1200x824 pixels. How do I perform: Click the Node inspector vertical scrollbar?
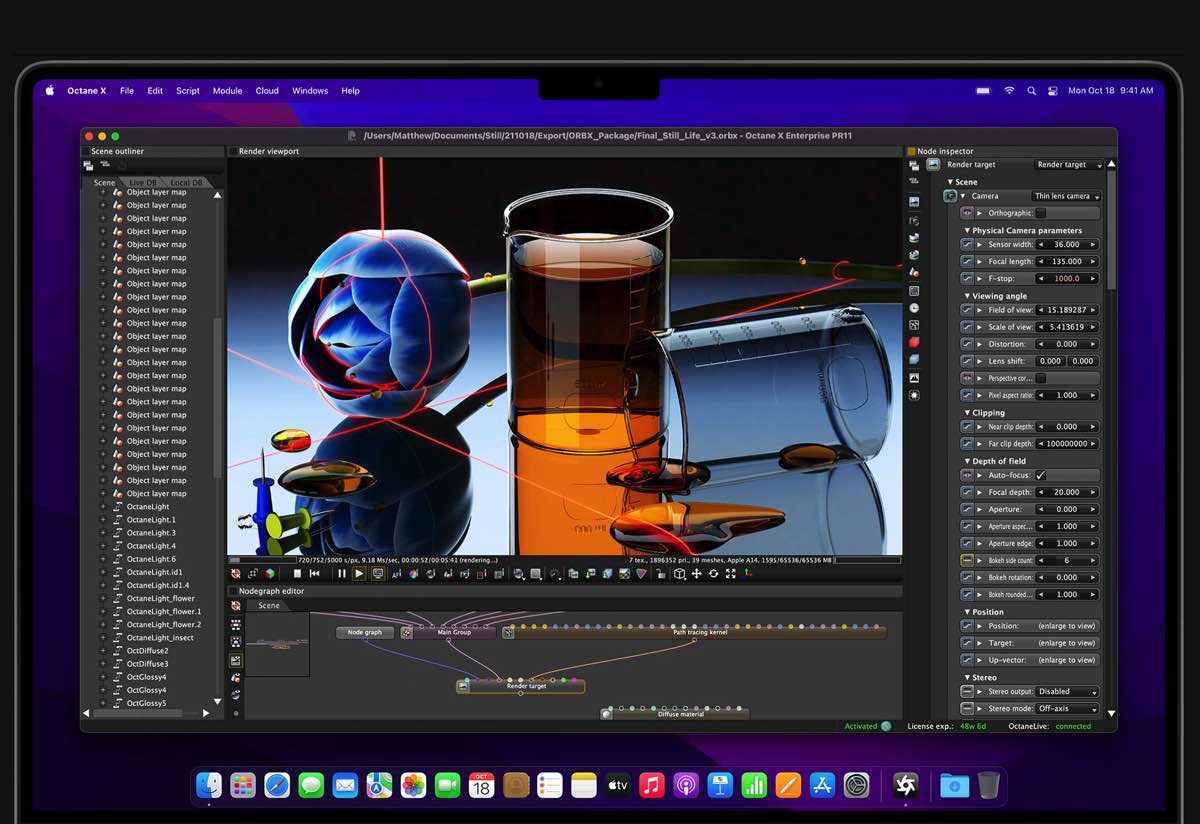click(1111, 230)
